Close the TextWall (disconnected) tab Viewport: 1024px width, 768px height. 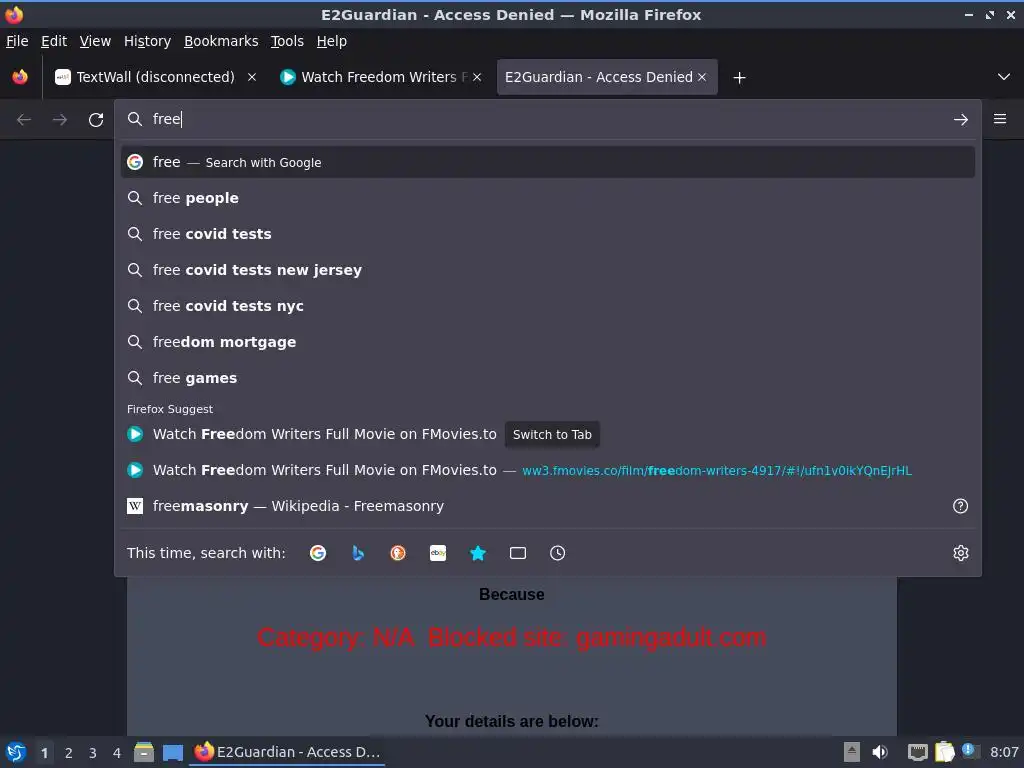(251, 77)
